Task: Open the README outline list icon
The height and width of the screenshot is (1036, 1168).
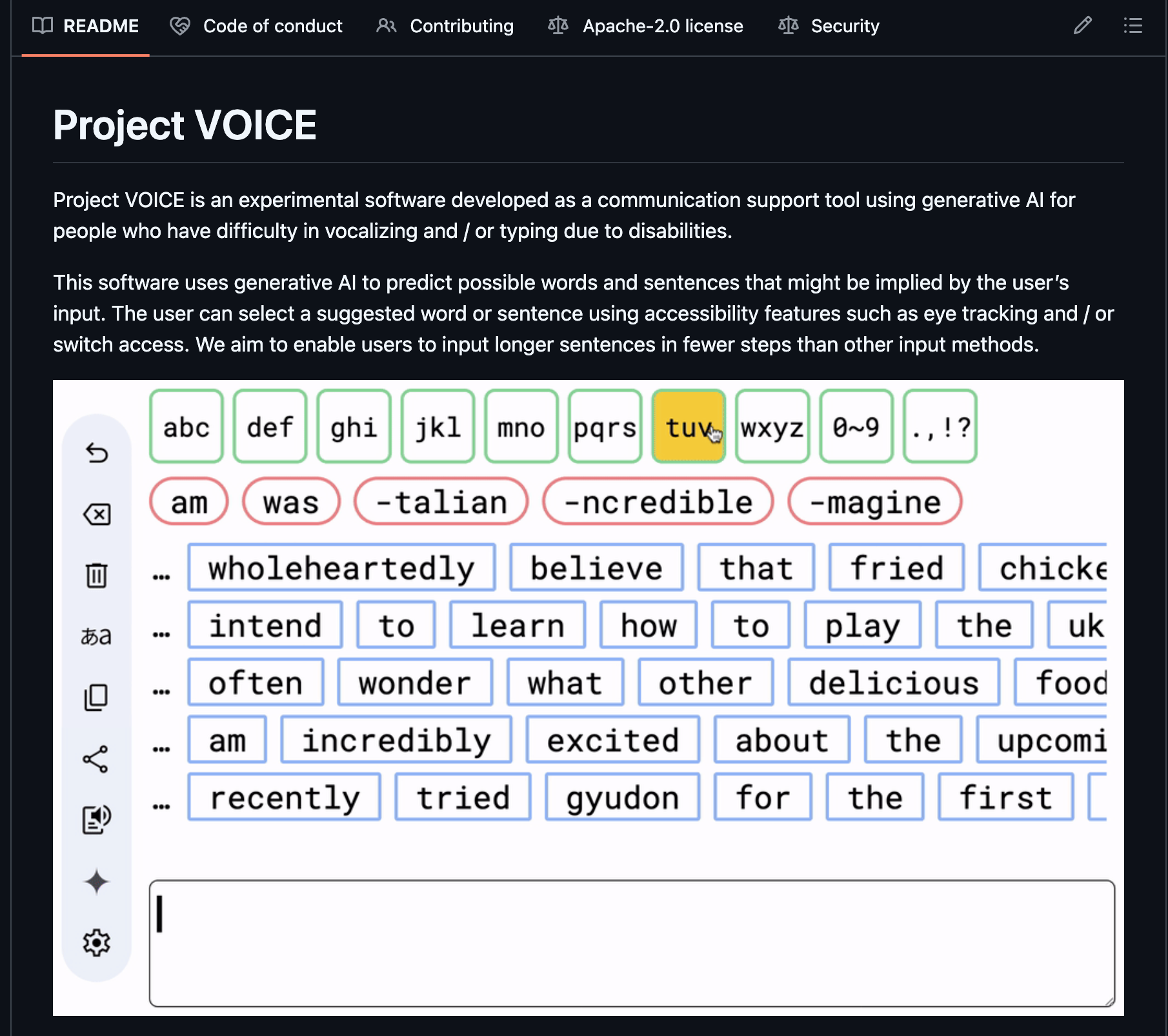Action: [1133, 26]
